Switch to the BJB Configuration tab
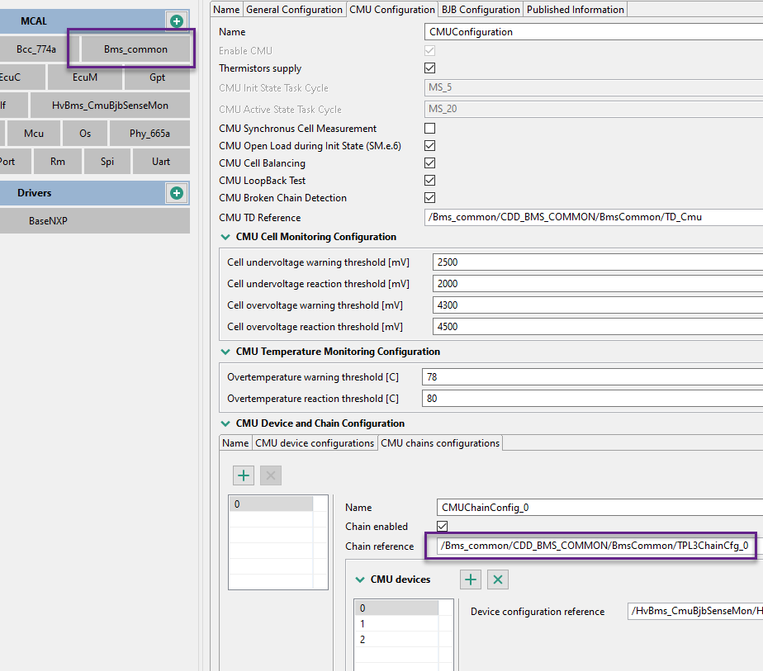Screen dimensions: 763x671 pyautogui.click(x=480, y=9)
